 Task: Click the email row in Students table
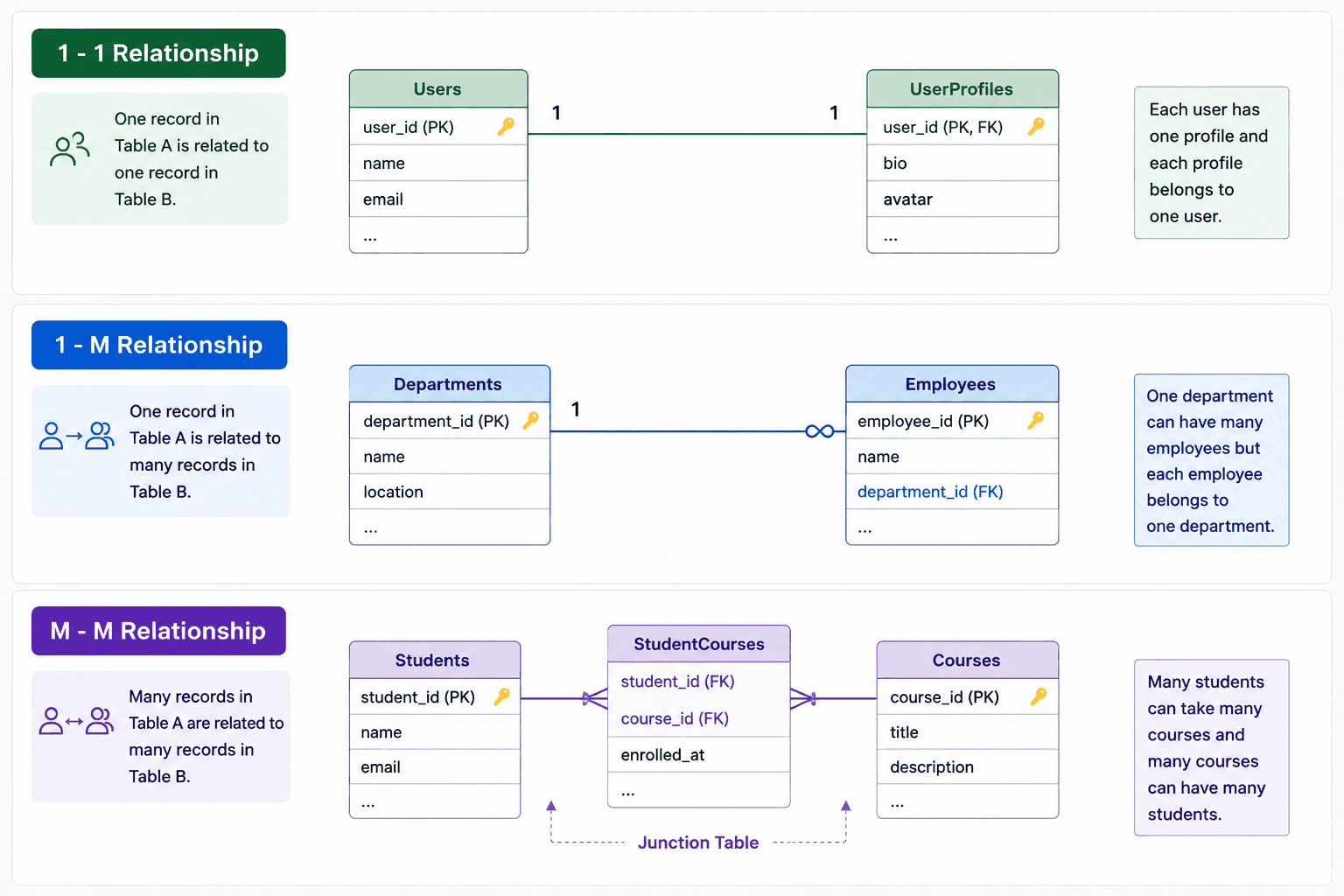coord(435,767)
